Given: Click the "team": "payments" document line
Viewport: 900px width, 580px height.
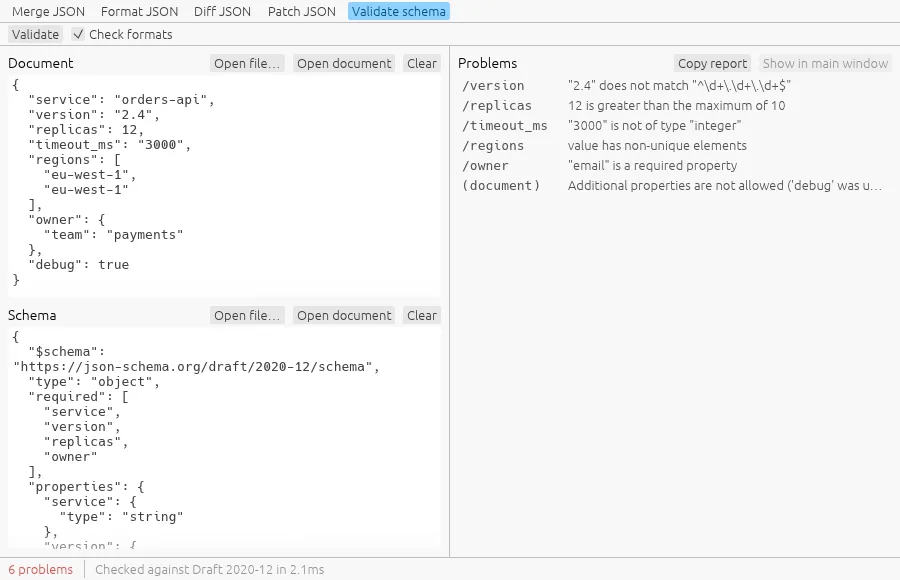Looking at the screenshot, I should click(x=114, y=235).
